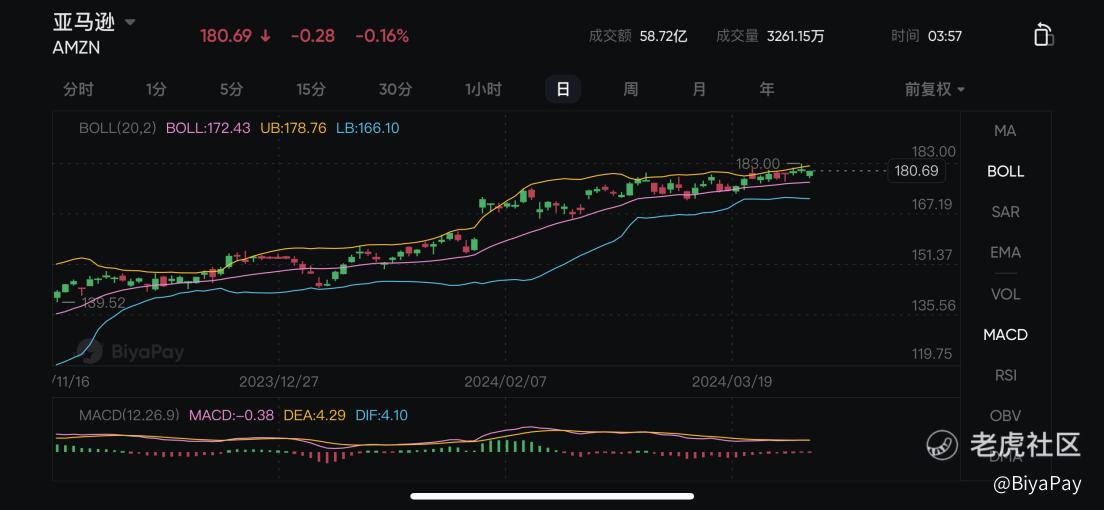Switch to the 年 yearly tab

coord(767,89)
